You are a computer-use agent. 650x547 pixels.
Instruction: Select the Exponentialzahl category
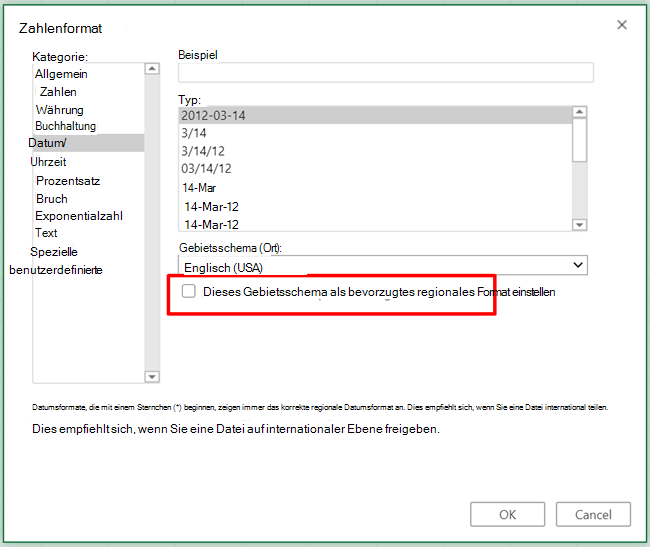coord(79,216)
